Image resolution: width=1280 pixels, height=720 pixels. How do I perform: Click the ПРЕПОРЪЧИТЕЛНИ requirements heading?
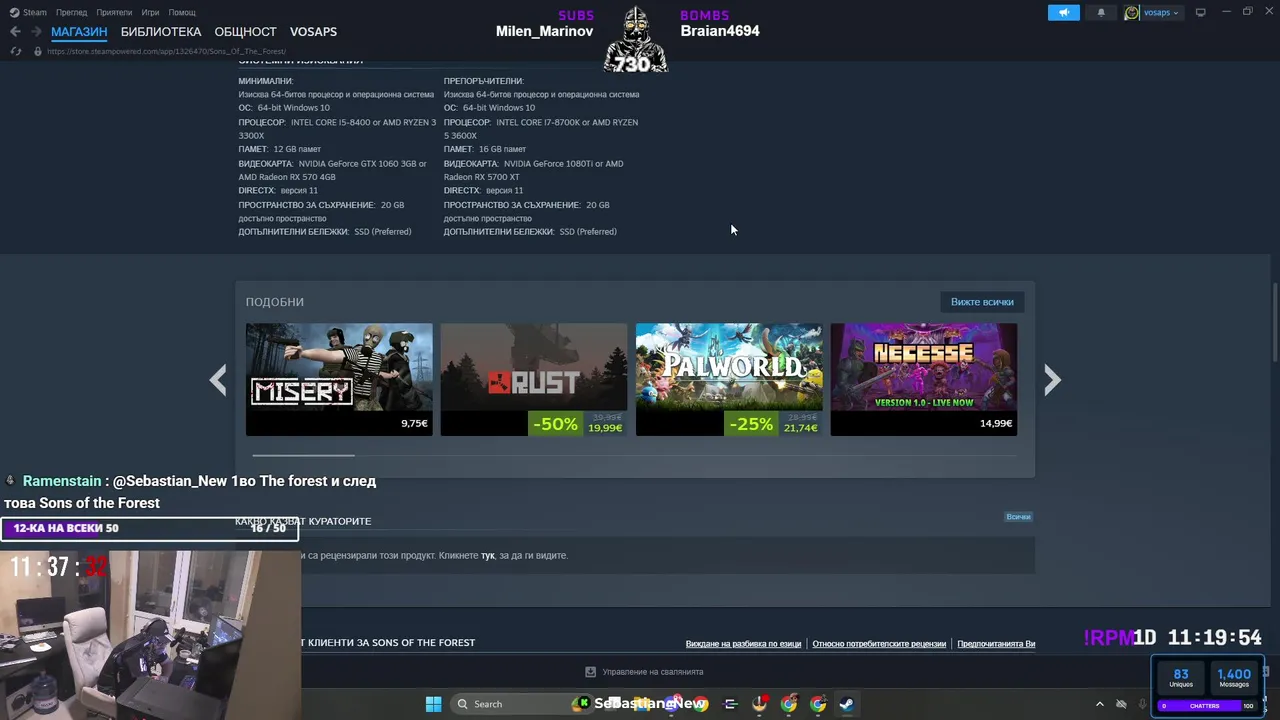(484, 81)
